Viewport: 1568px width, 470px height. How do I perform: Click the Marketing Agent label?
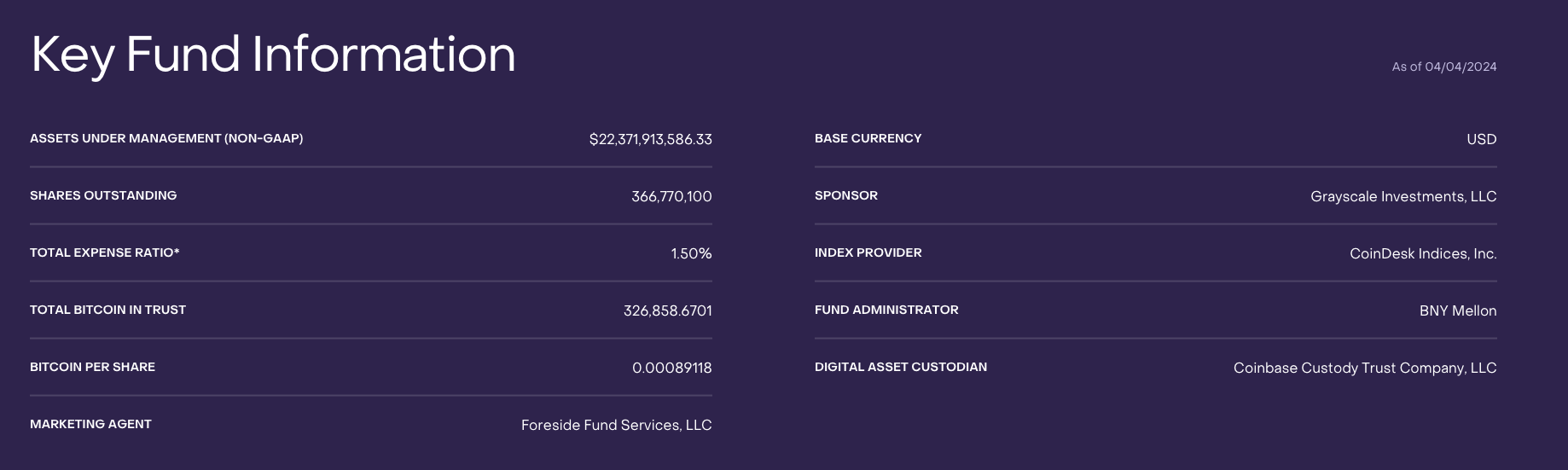point(90,424)
